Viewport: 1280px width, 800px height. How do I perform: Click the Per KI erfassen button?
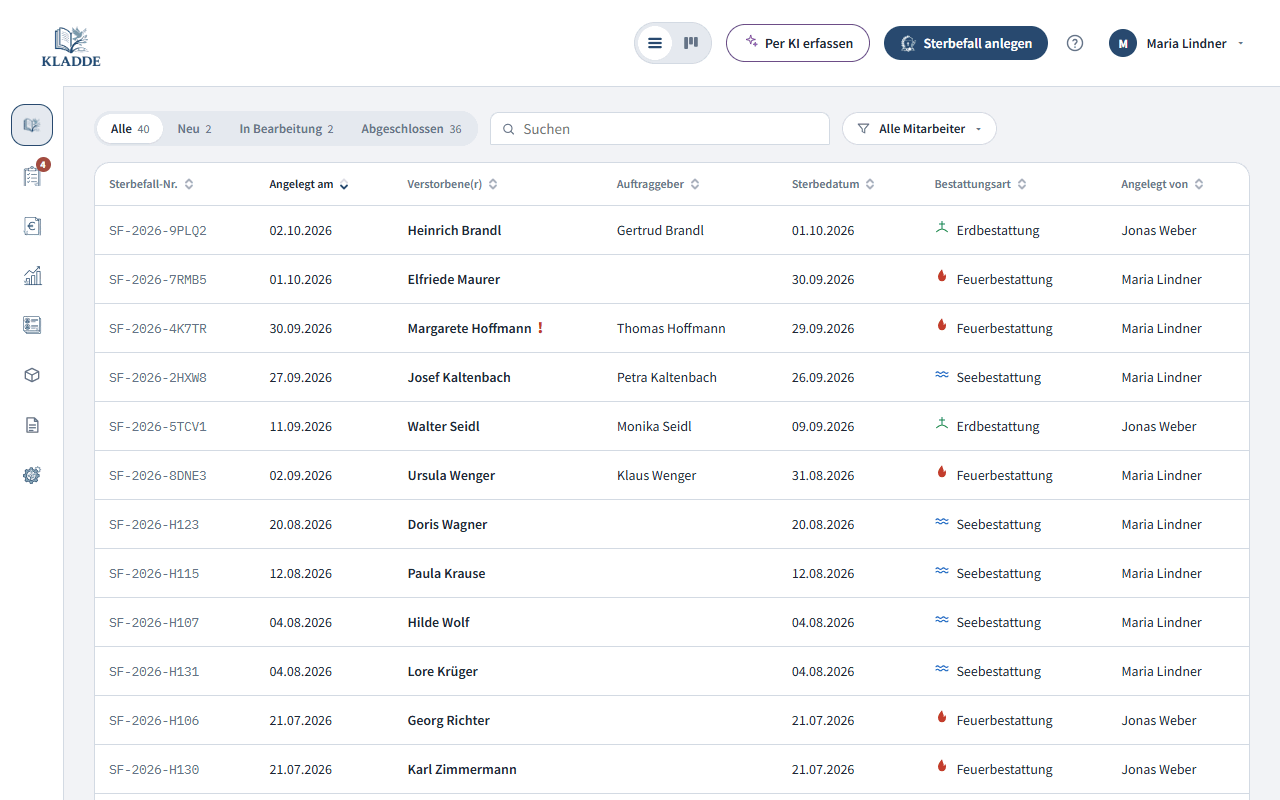click(x=798, y=43)
